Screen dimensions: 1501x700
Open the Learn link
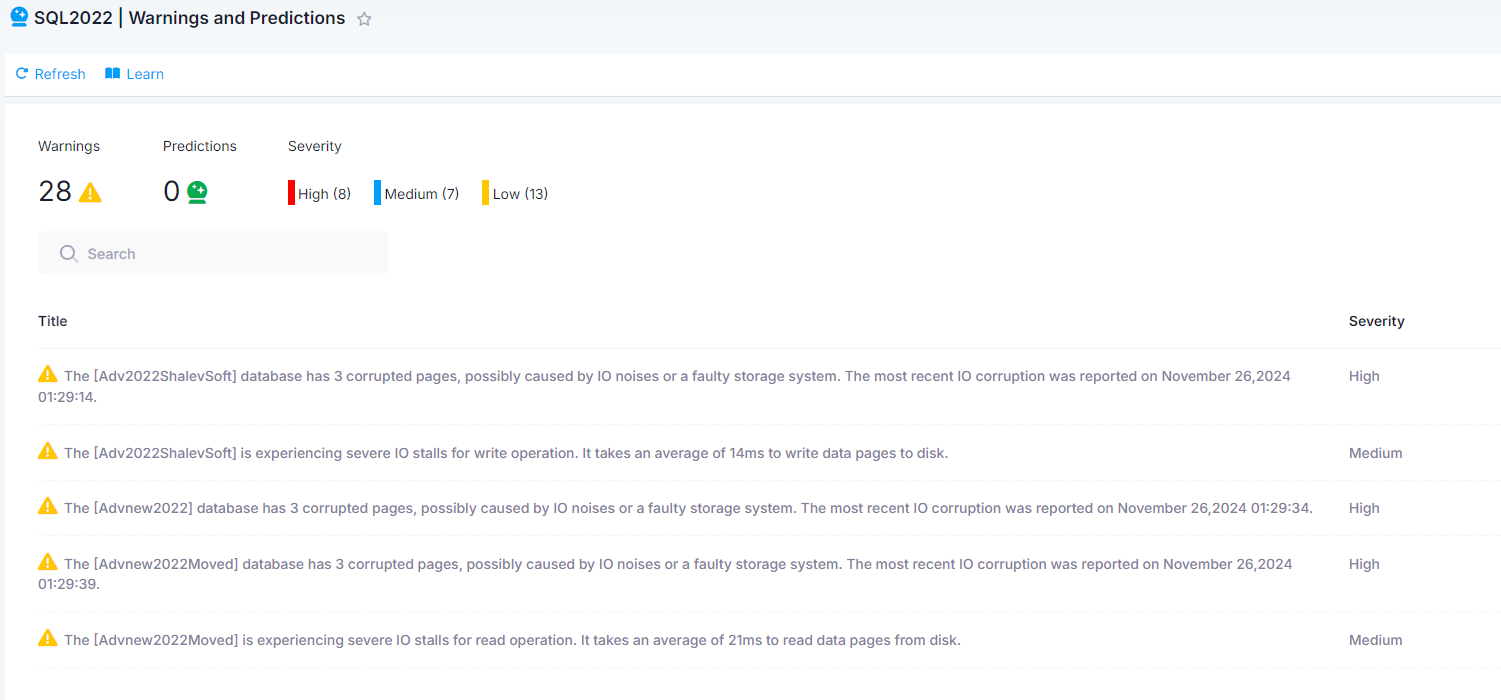(x=145, y=74)
